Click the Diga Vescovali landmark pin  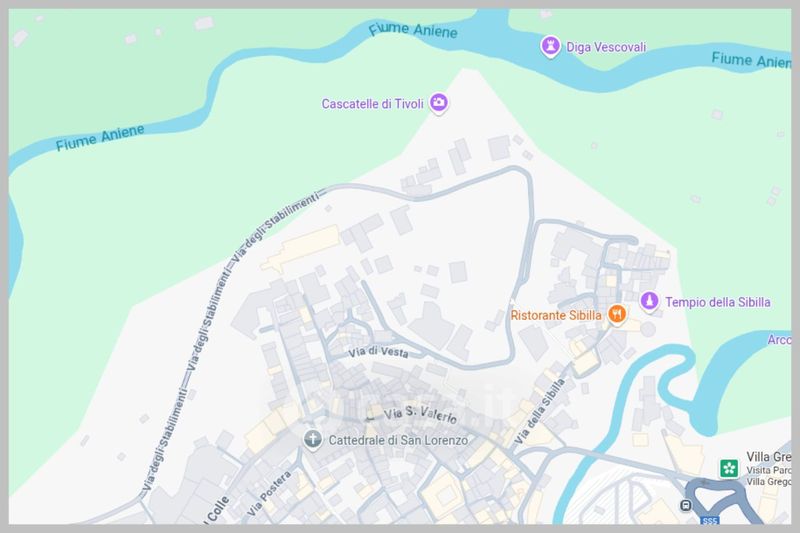click(550, 46)
